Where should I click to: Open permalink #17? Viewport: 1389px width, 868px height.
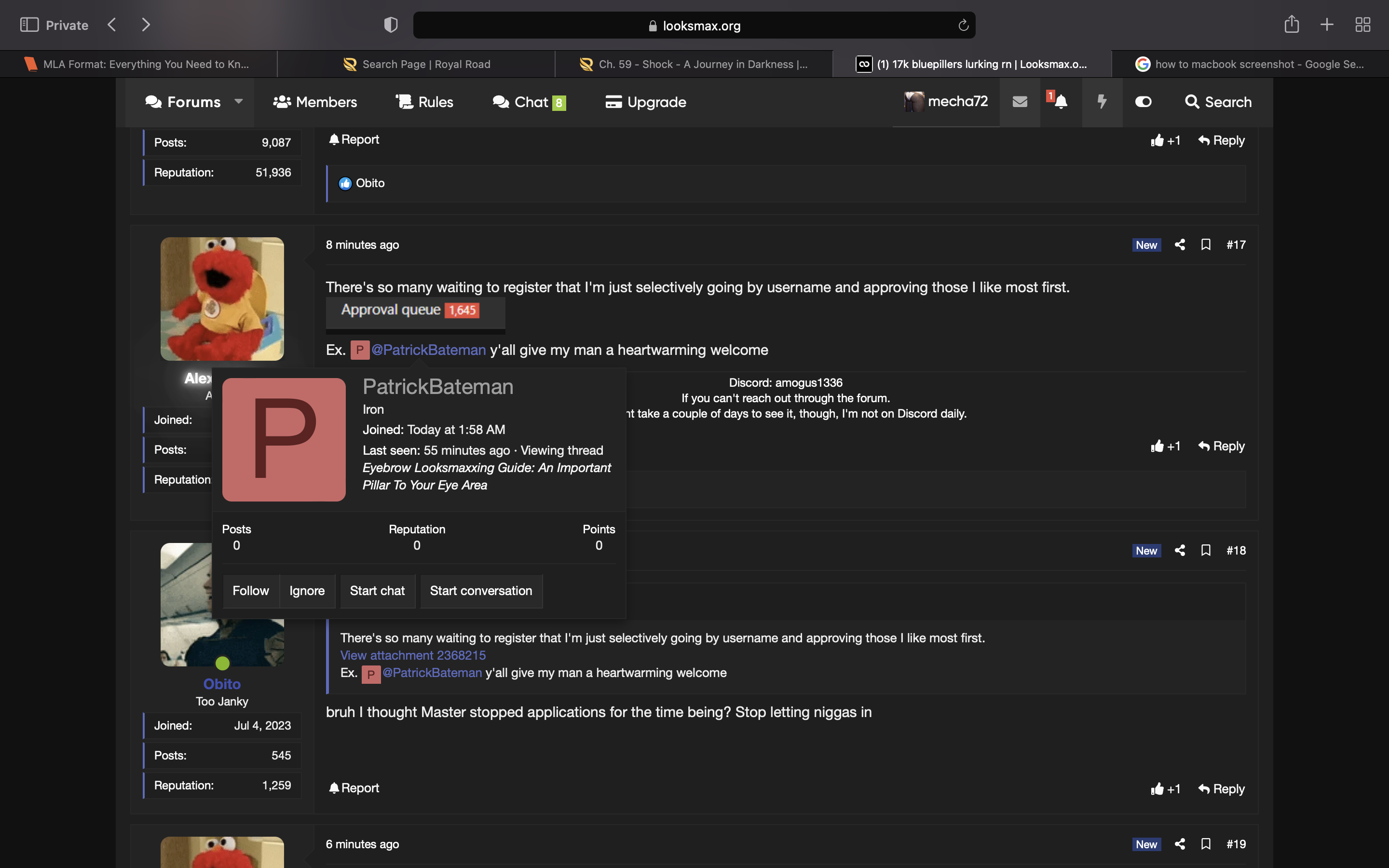point(1236,244)
